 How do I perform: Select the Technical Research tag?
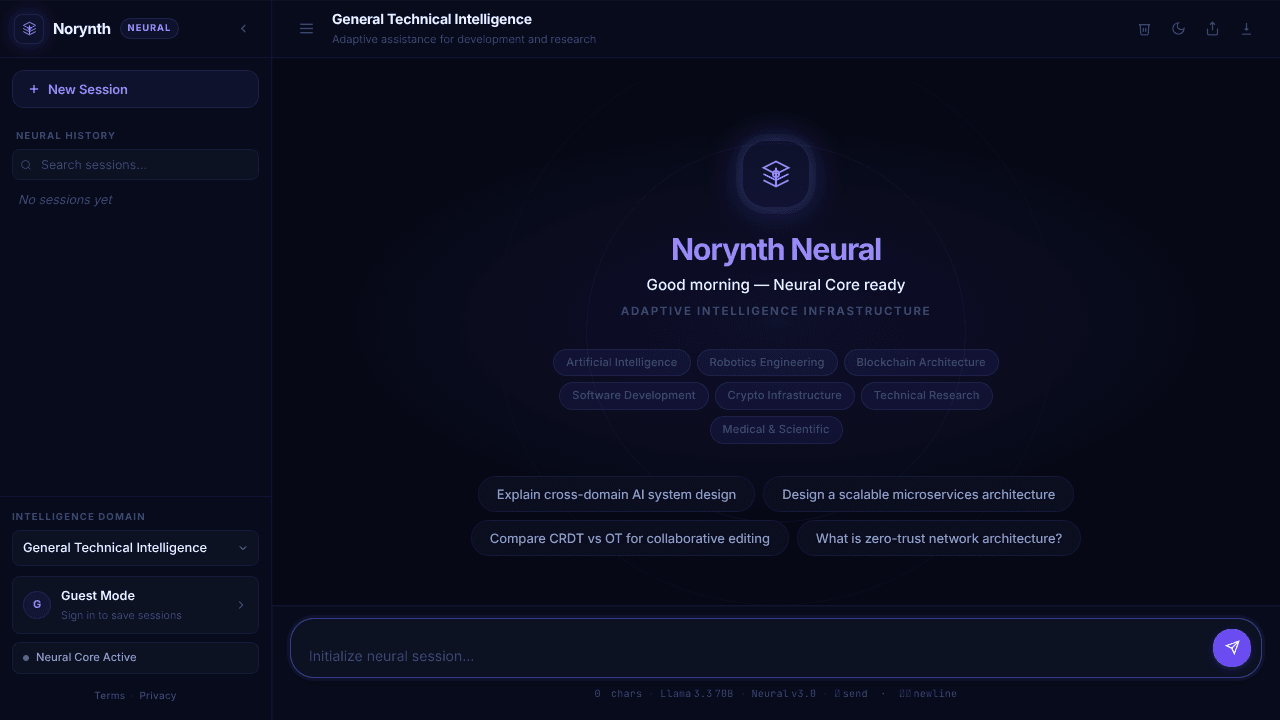pos(927,395)
